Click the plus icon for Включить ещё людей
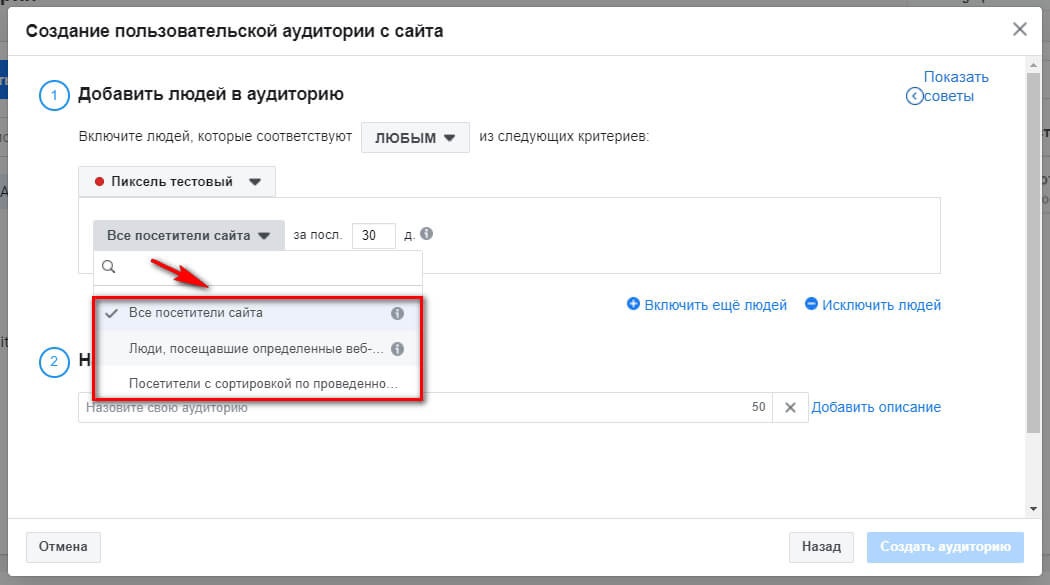This screenshot has height=585, width=1050. tap(633, 304)
